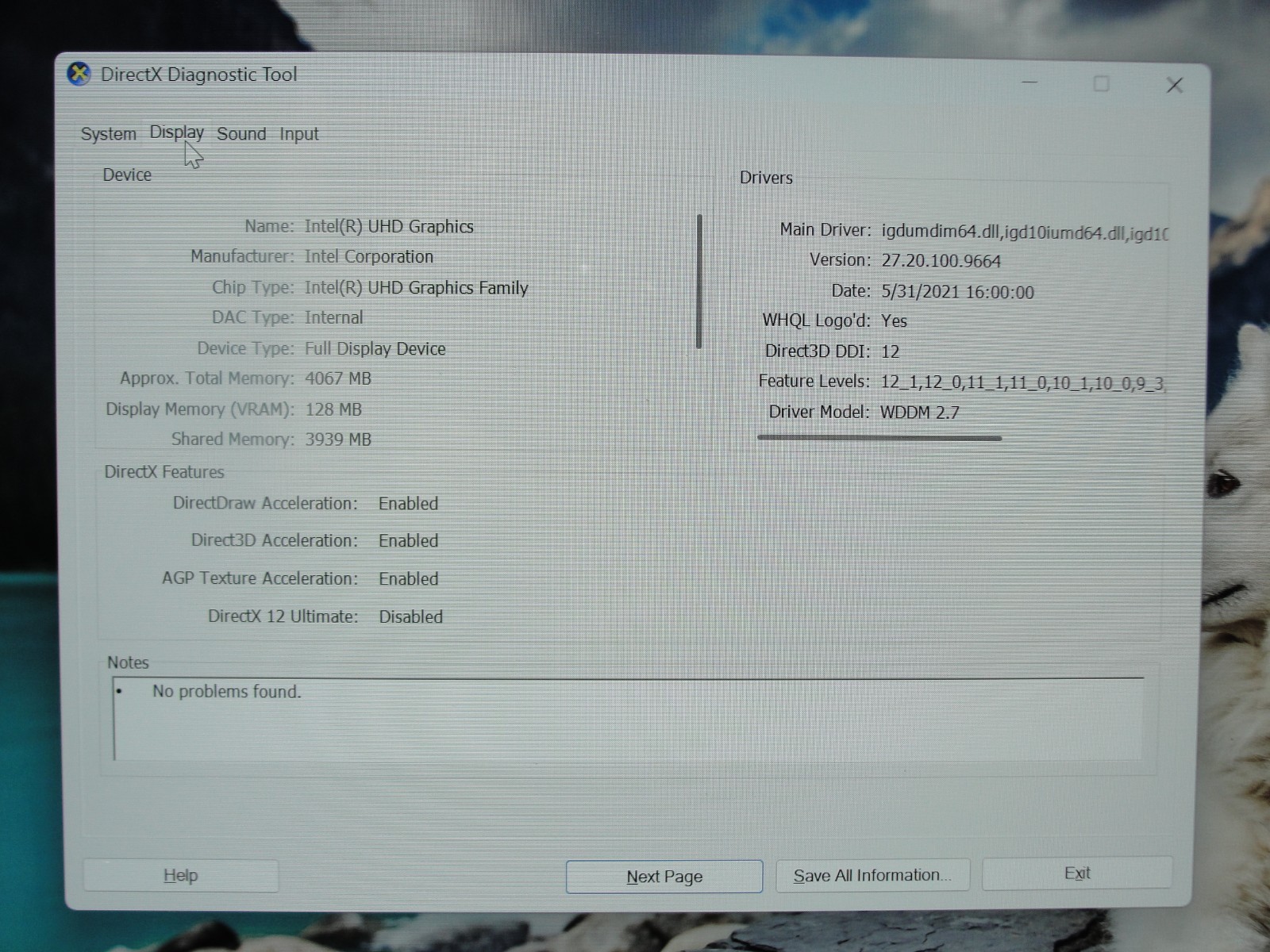Click the WHQL Logo'd 'Yes' value
This screenshot has width=1270, height=952.
point(895,321)
